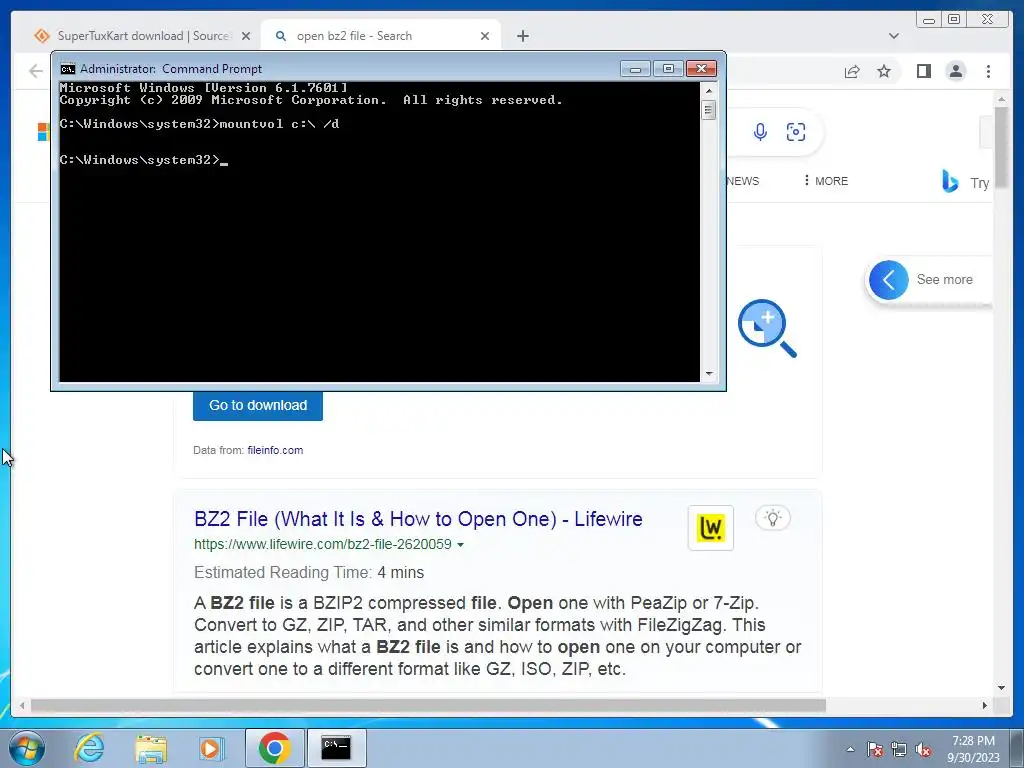Screen dimensions: 1024x768
Task: Click the page scroll right arrow
Action: point(985,705)
